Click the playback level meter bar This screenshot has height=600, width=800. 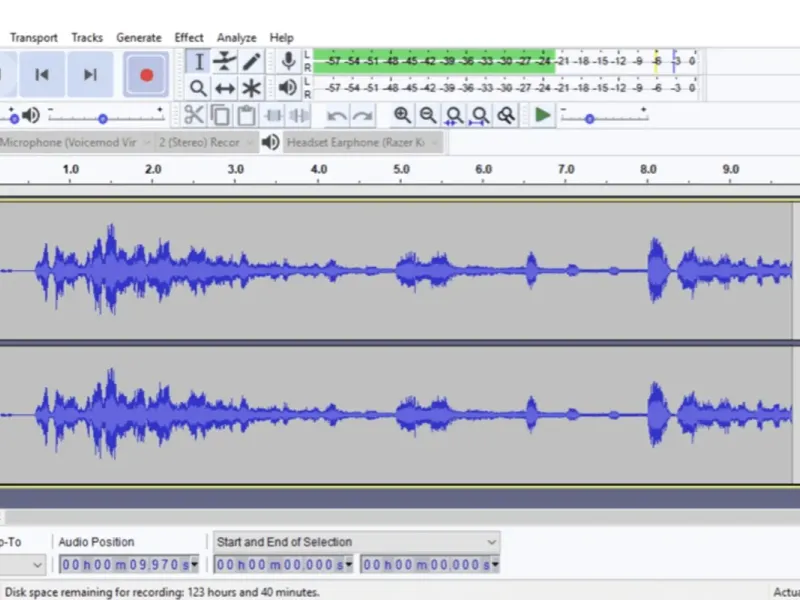pyautogui.click(x=506, y=88)
